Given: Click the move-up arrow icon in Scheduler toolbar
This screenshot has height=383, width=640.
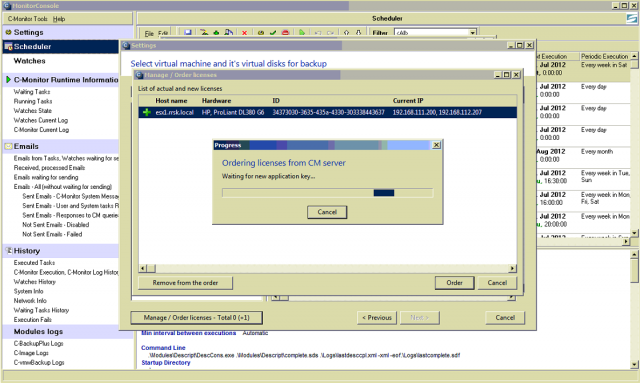Looking at the screenshot, I should click(x=347, y=33).
